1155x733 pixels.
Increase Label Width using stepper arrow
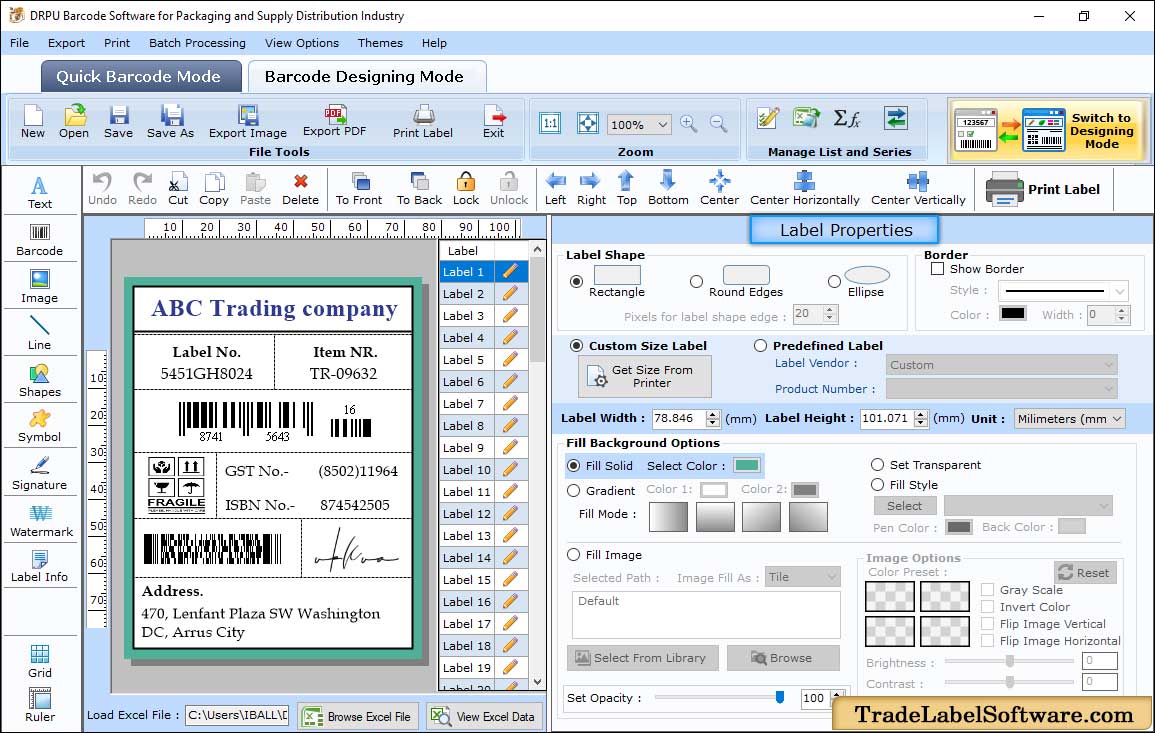[712, 414]
